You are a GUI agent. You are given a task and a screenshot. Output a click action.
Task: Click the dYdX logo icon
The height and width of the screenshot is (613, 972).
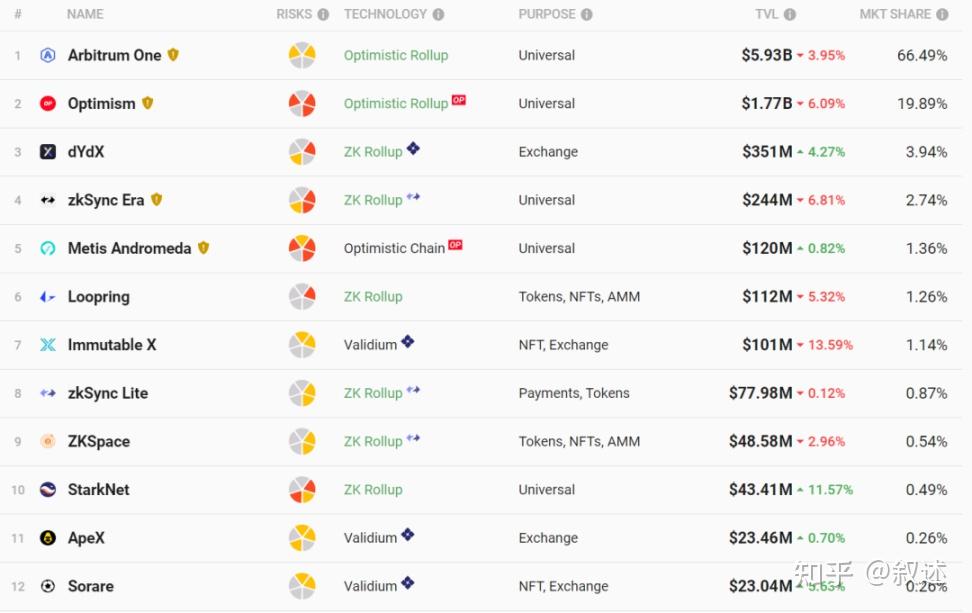coord(48,152)
